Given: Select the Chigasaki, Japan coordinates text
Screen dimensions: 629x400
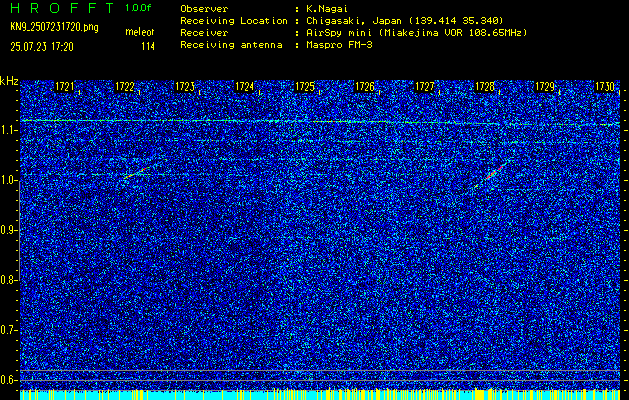Looking at the screenshot, I should [405, 20].
